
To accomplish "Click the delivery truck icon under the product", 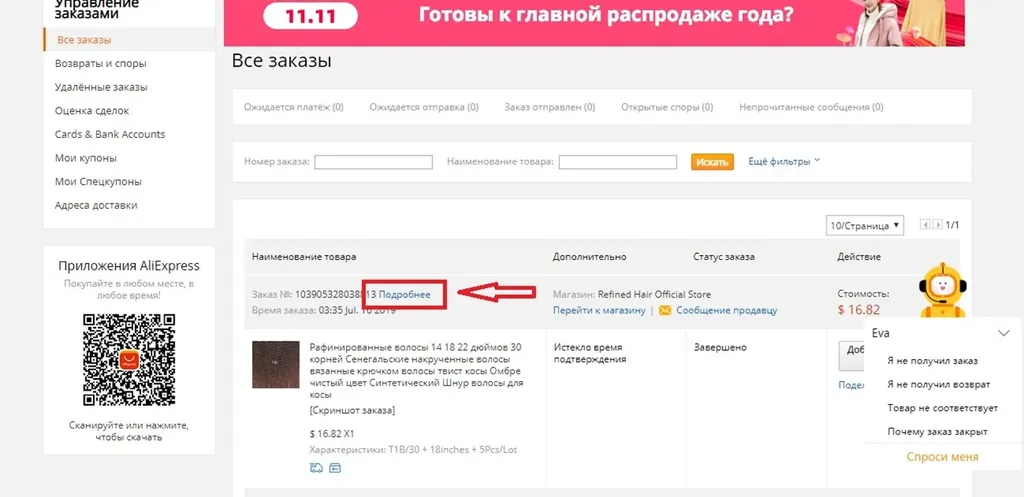I will 316,468.
